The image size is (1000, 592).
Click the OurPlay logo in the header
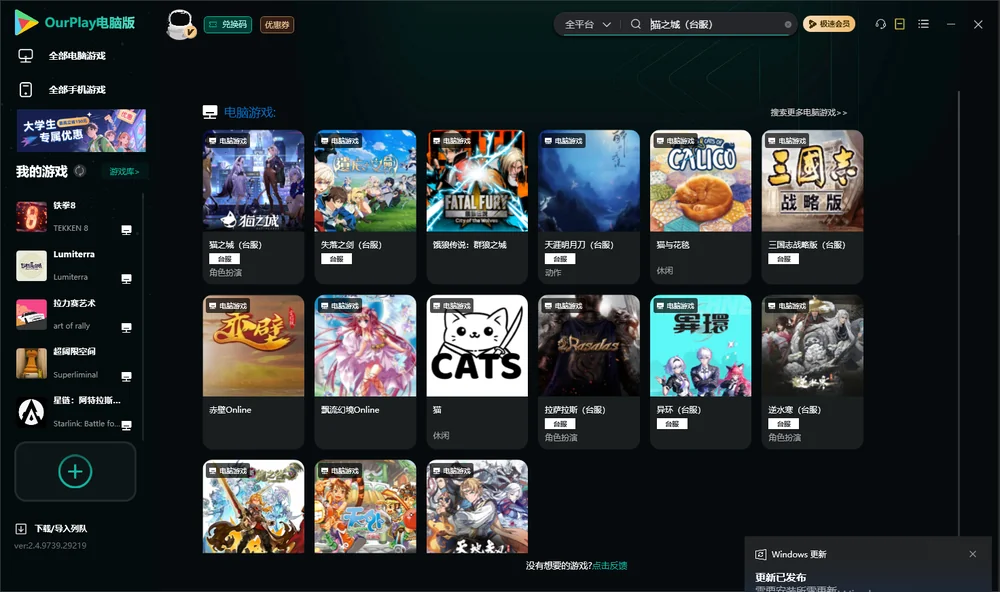pyautogui.click(x=74, y=23)
